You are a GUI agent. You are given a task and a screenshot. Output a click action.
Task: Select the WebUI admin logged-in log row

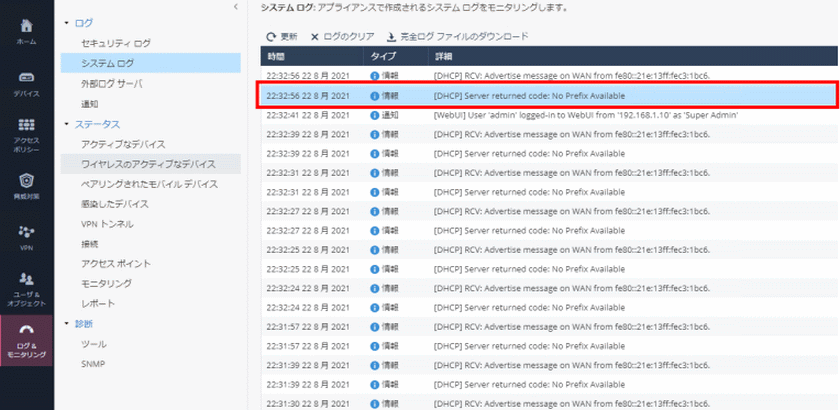(x=548, y=115)
